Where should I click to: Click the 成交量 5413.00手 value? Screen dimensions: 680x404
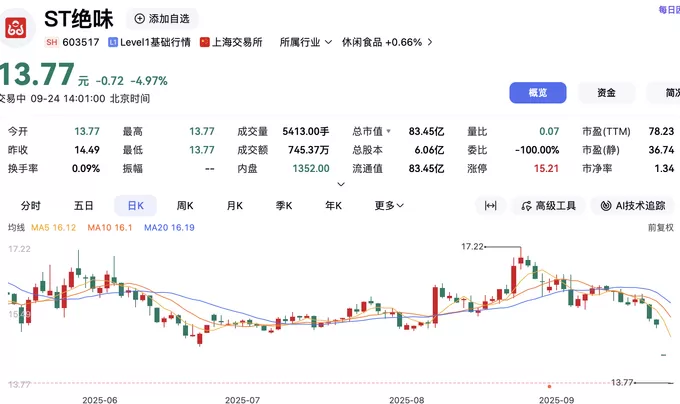pyautogui.click(x=306, y=131)
